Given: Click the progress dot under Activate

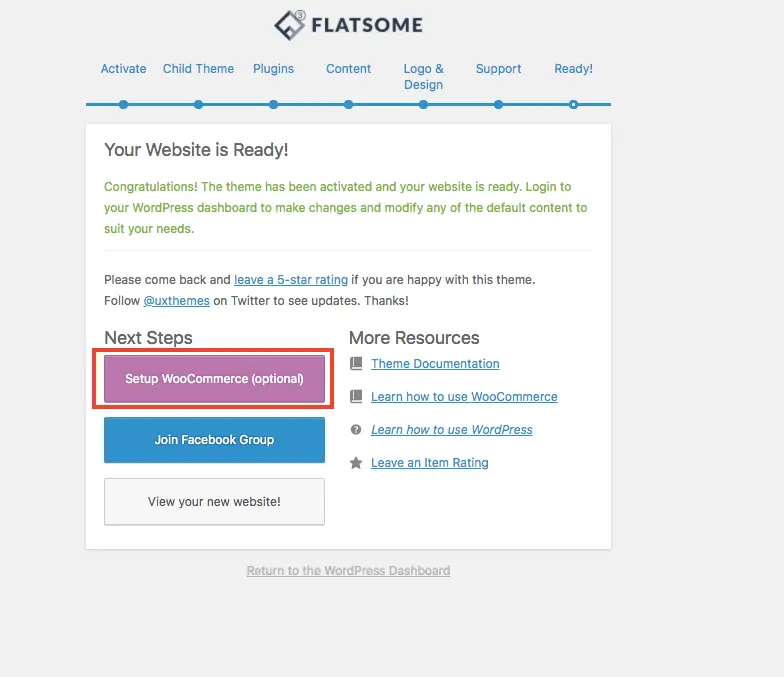Looking at the screenshot, I should click(124, 104).
